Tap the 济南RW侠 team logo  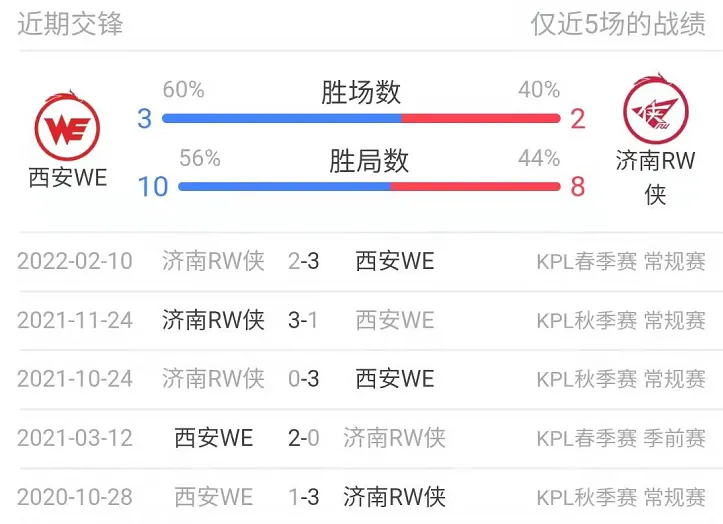(656, 109)
